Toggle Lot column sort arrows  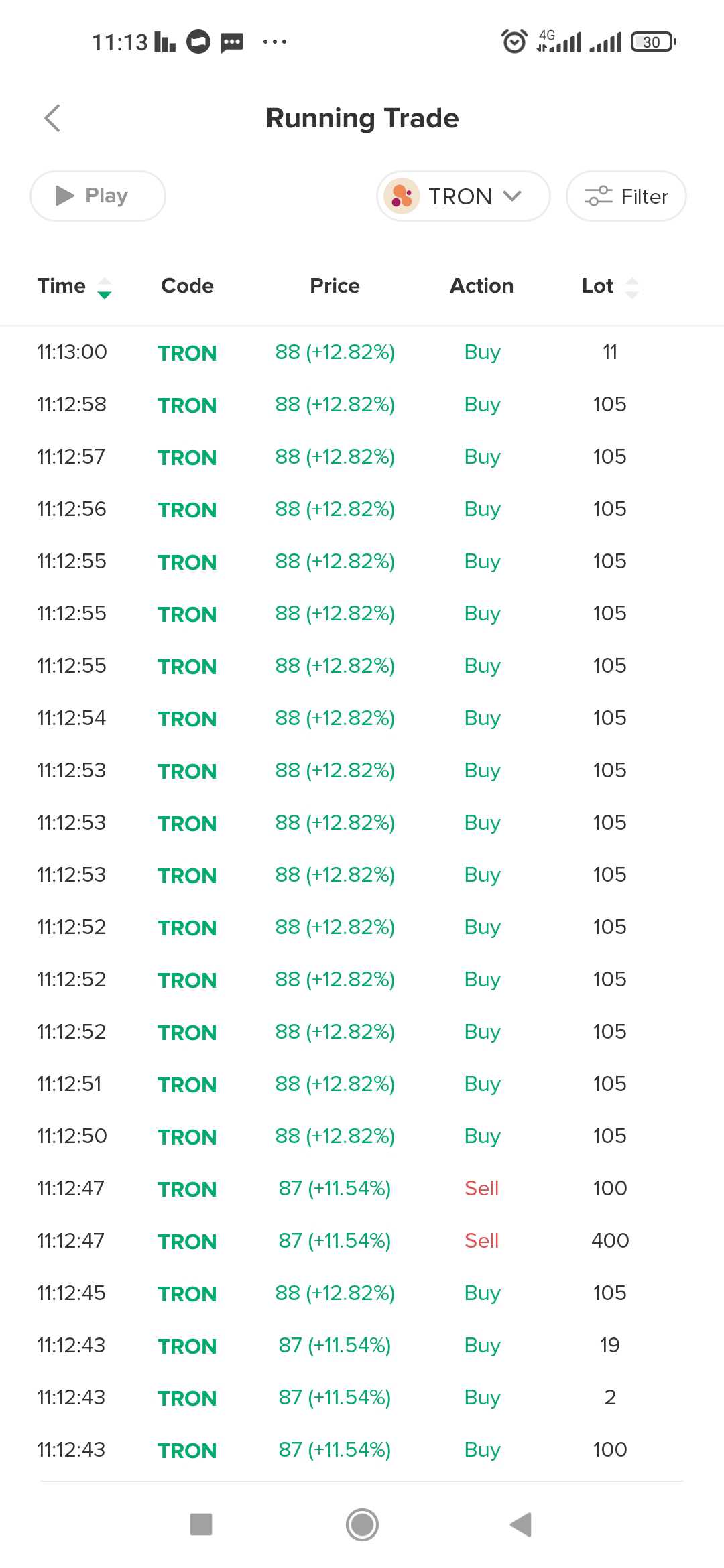pos(631,287)
